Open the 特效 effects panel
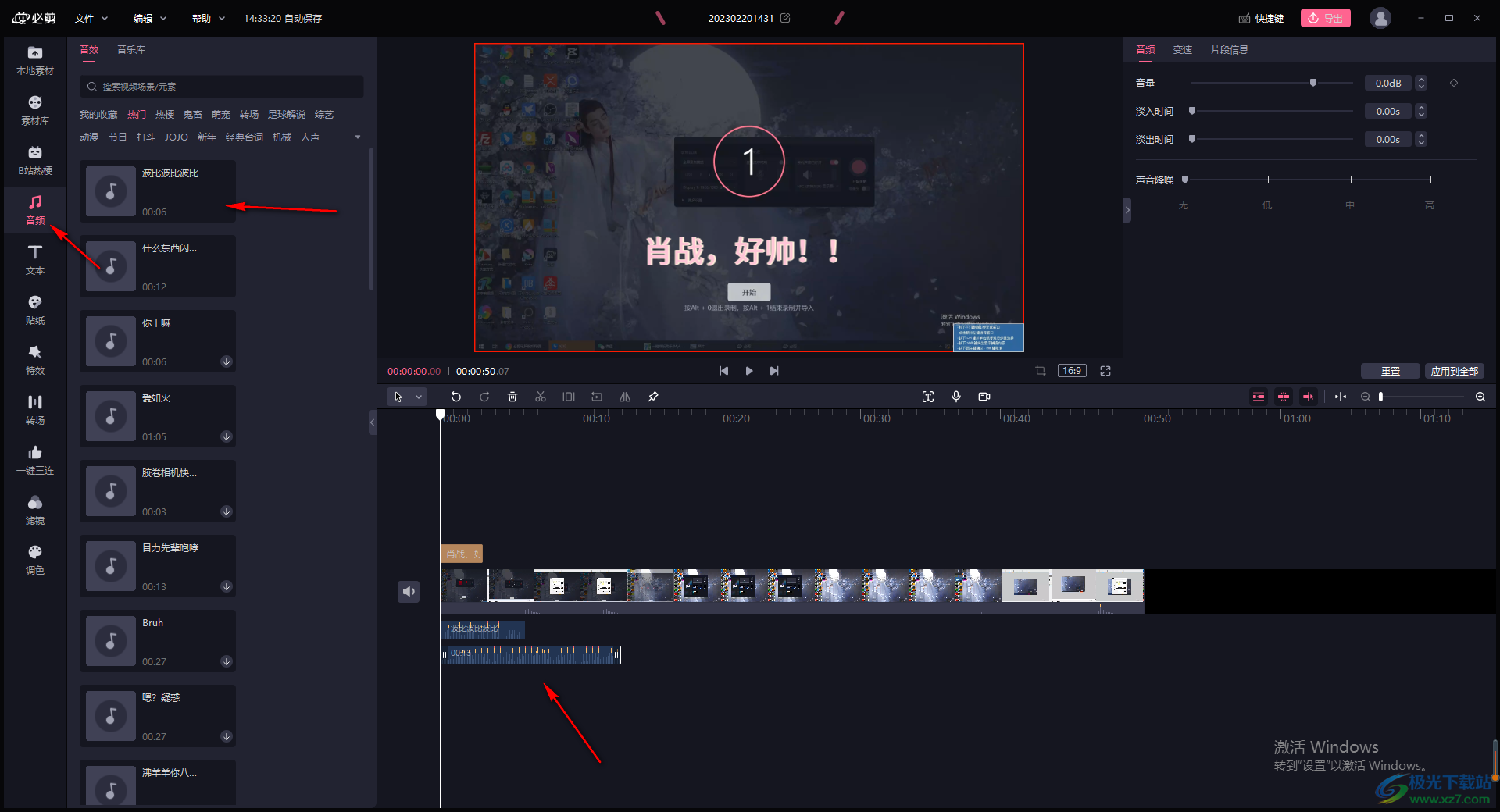The width and height of the screenshot is (1500, 812). [35, 360]
